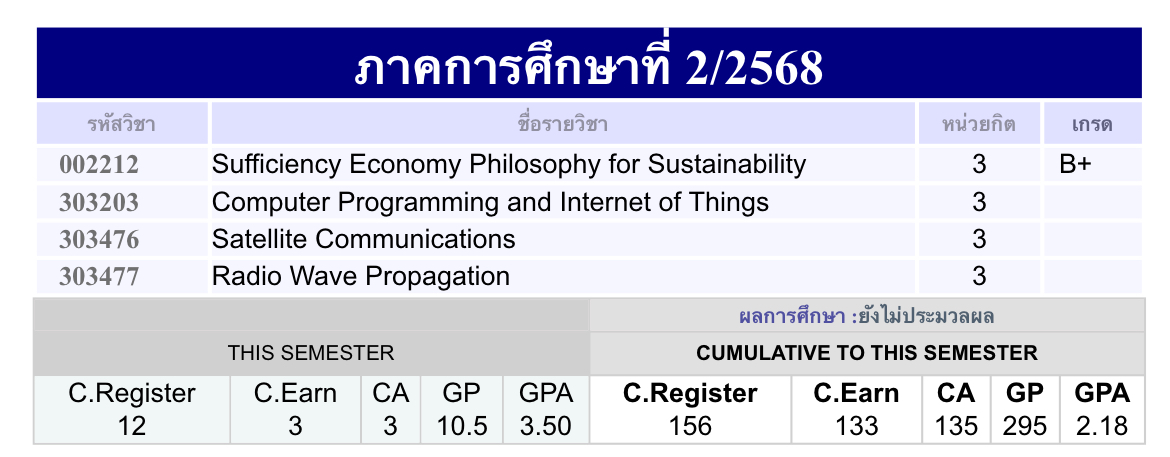Click the หน่วยกิต column header
Screen dimensions: 1170x457
(978, 125)
